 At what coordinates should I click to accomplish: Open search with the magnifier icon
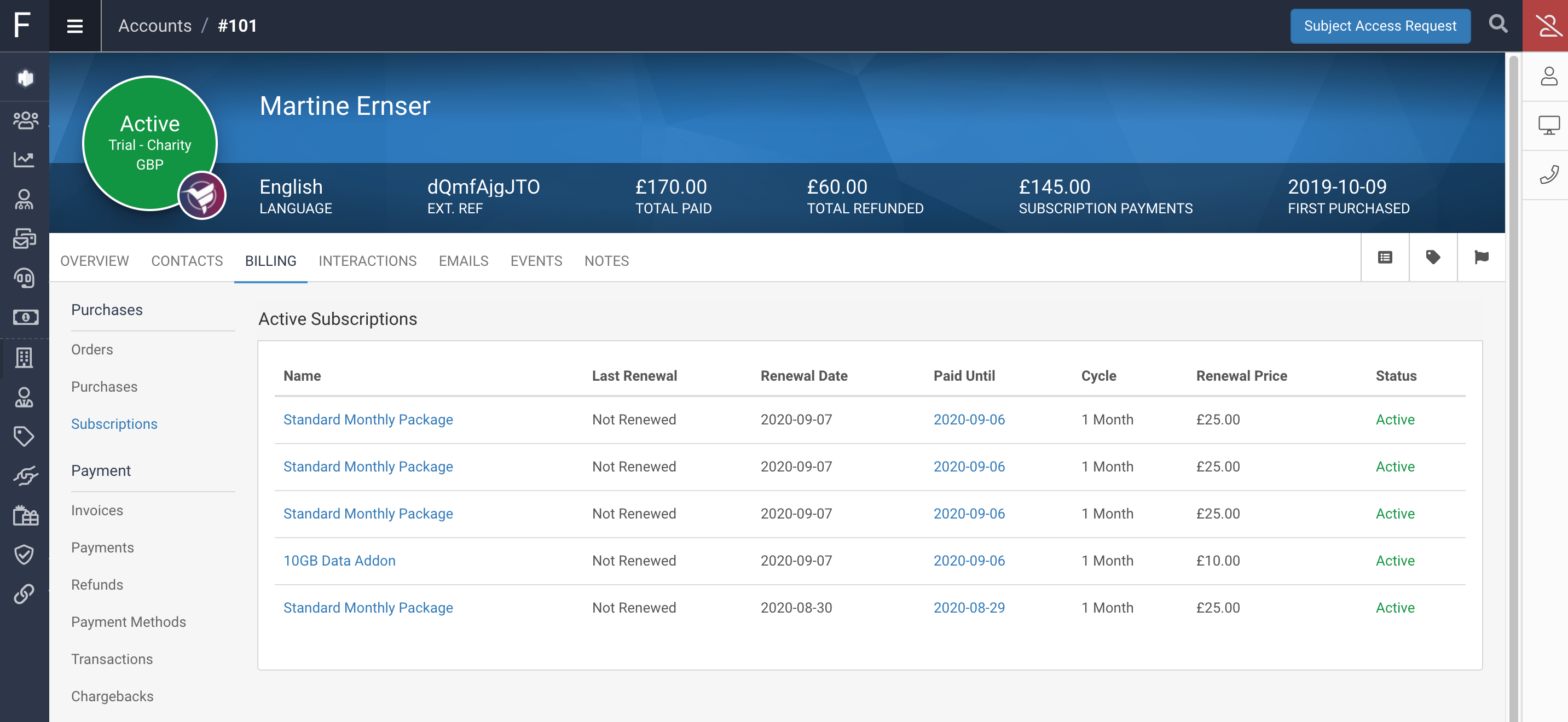(1498, 25)
